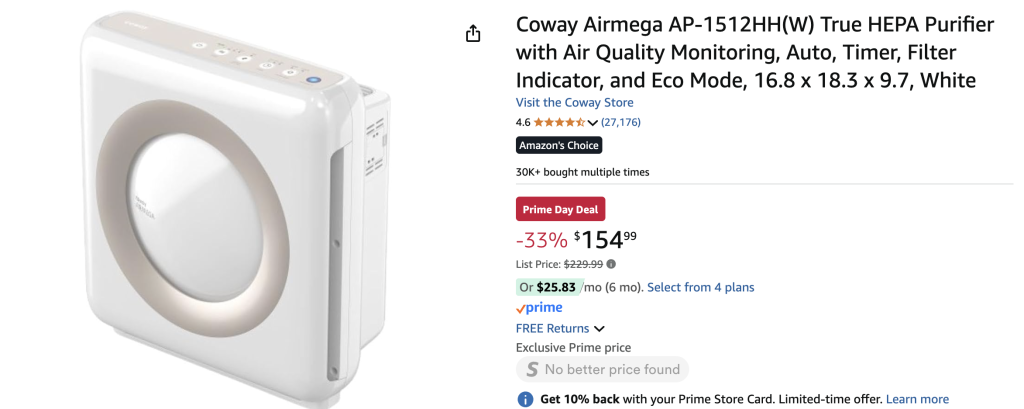Click the Prime Day Deal badge
Image resolution: width=1024 pixels, height=409 pixels.
[560, 209]
